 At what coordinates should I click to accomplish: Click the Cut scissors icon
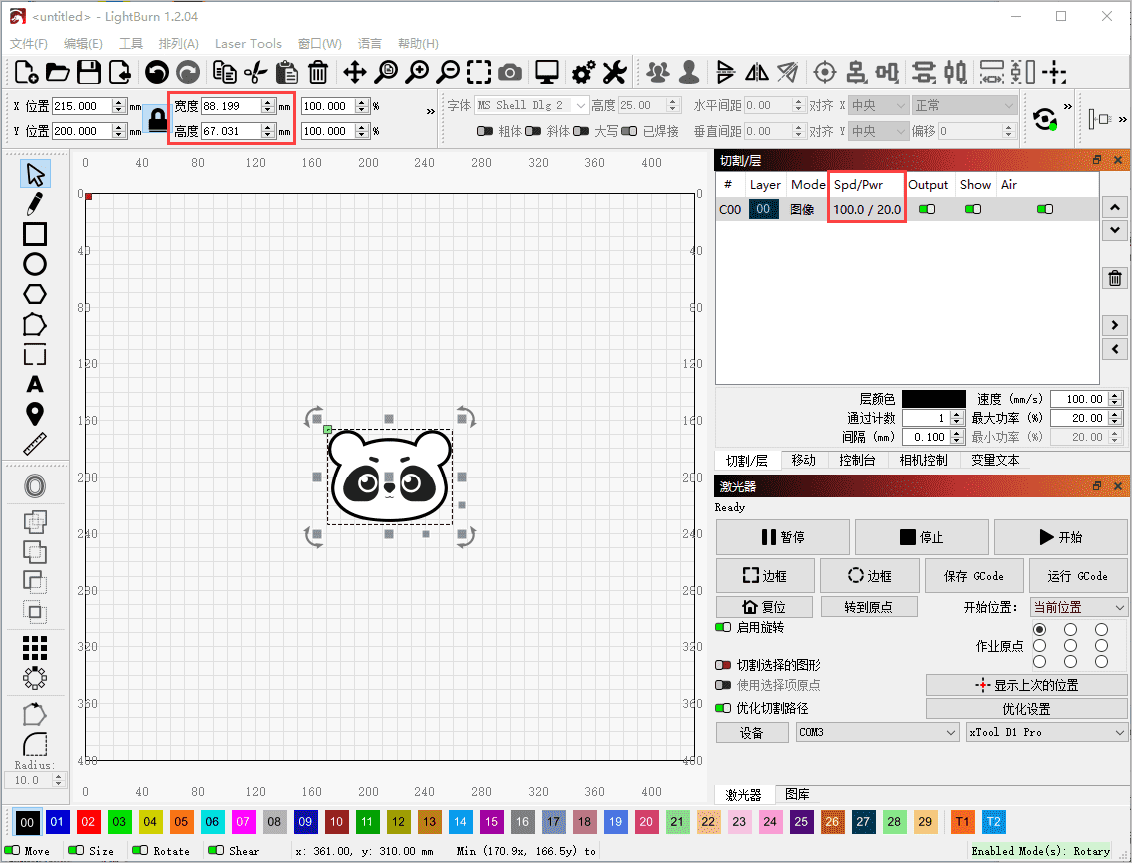point(256,72)
